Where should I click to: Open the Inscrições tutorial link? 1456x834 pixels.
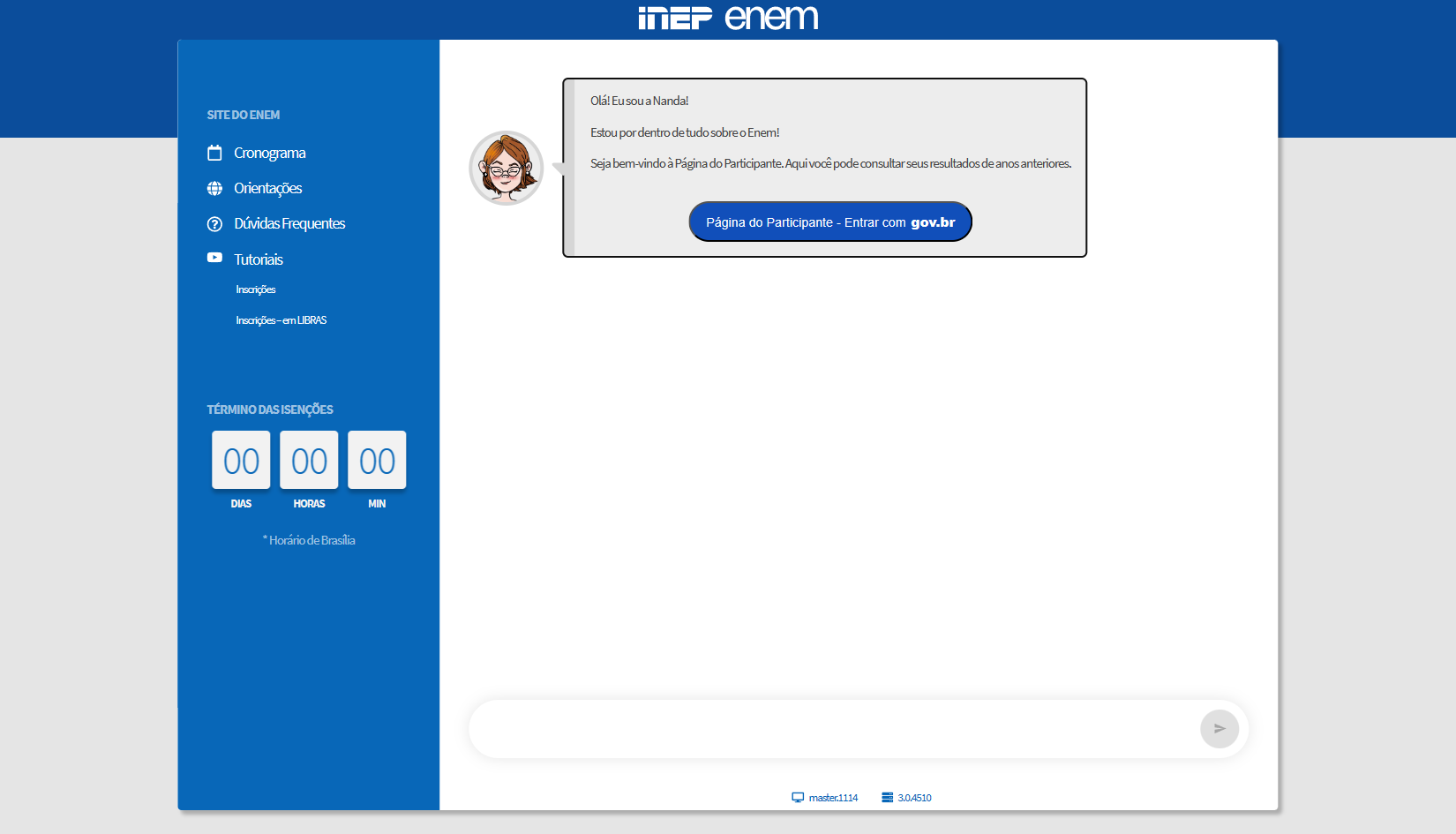(256, 289)
